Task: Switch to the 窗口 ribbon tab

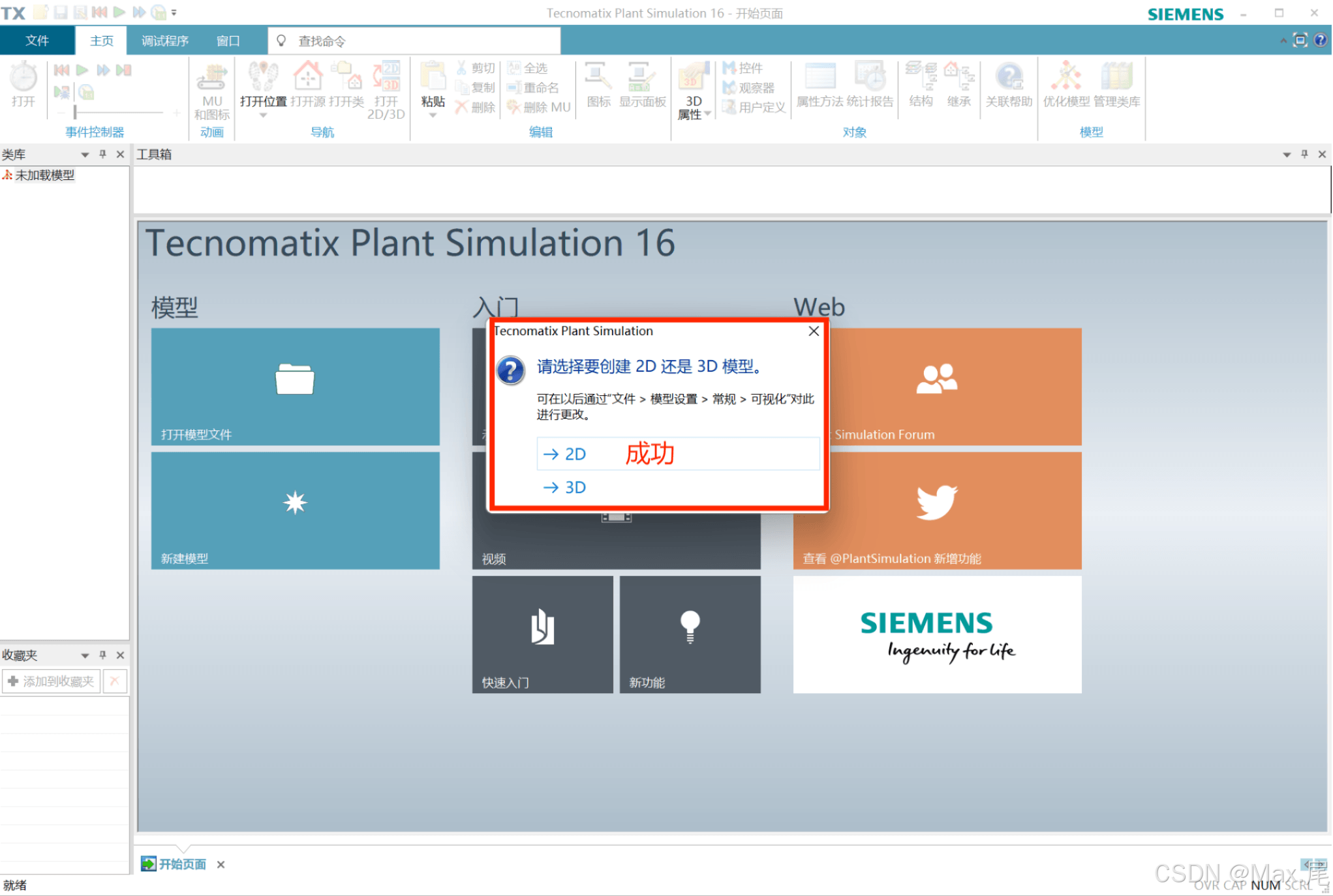Action: click(228, 40)
